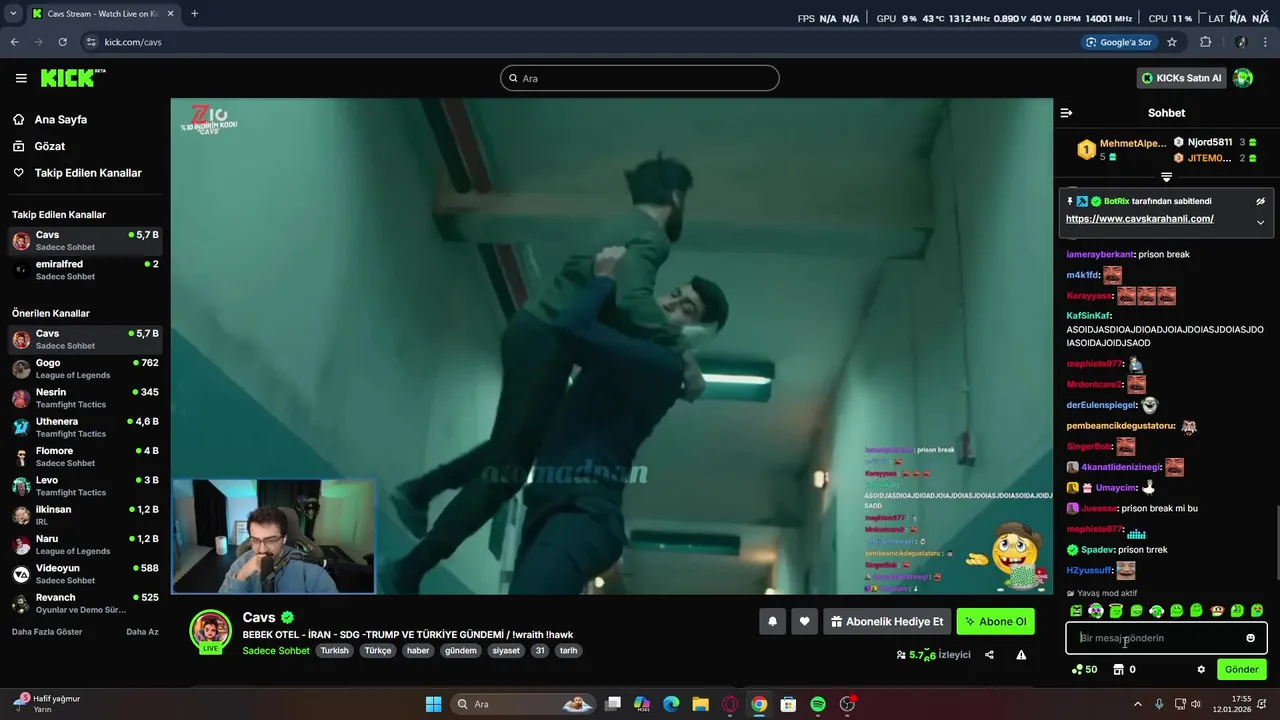The height and width of the screenshot is (720, 1280).
Task: Click the Cavs channel avatar
Action: (x=211, y=630)
